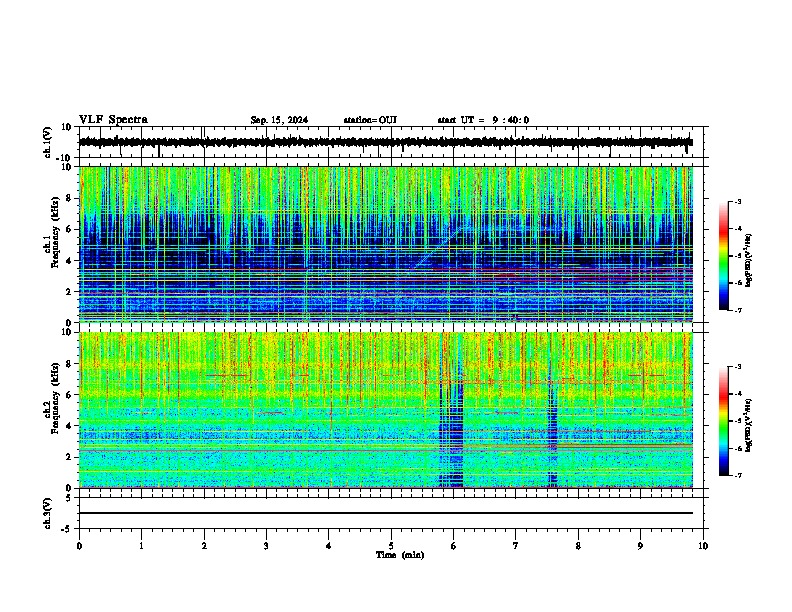Click the "ch.1(V)" axis label
Image resolution: width=792 pixels, height=612 pixels.
coord(48,142)
